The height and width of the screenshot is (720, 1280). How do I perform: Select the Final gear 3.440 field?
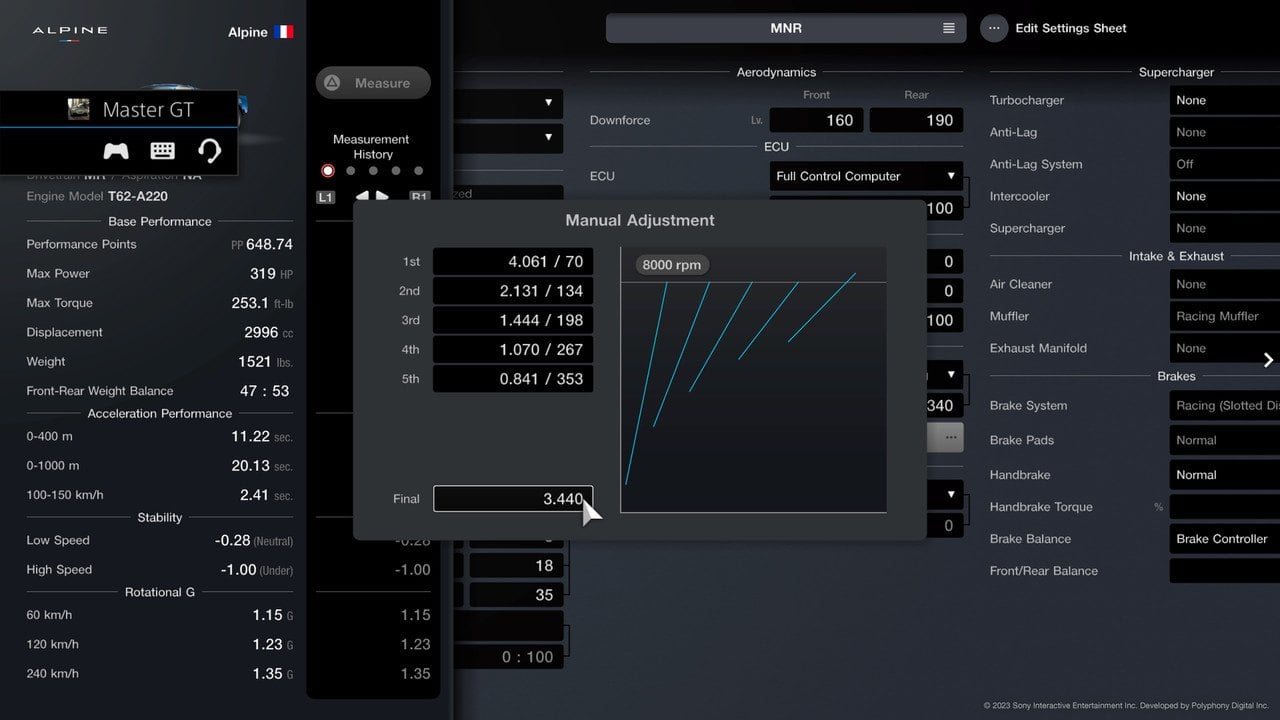513,498
